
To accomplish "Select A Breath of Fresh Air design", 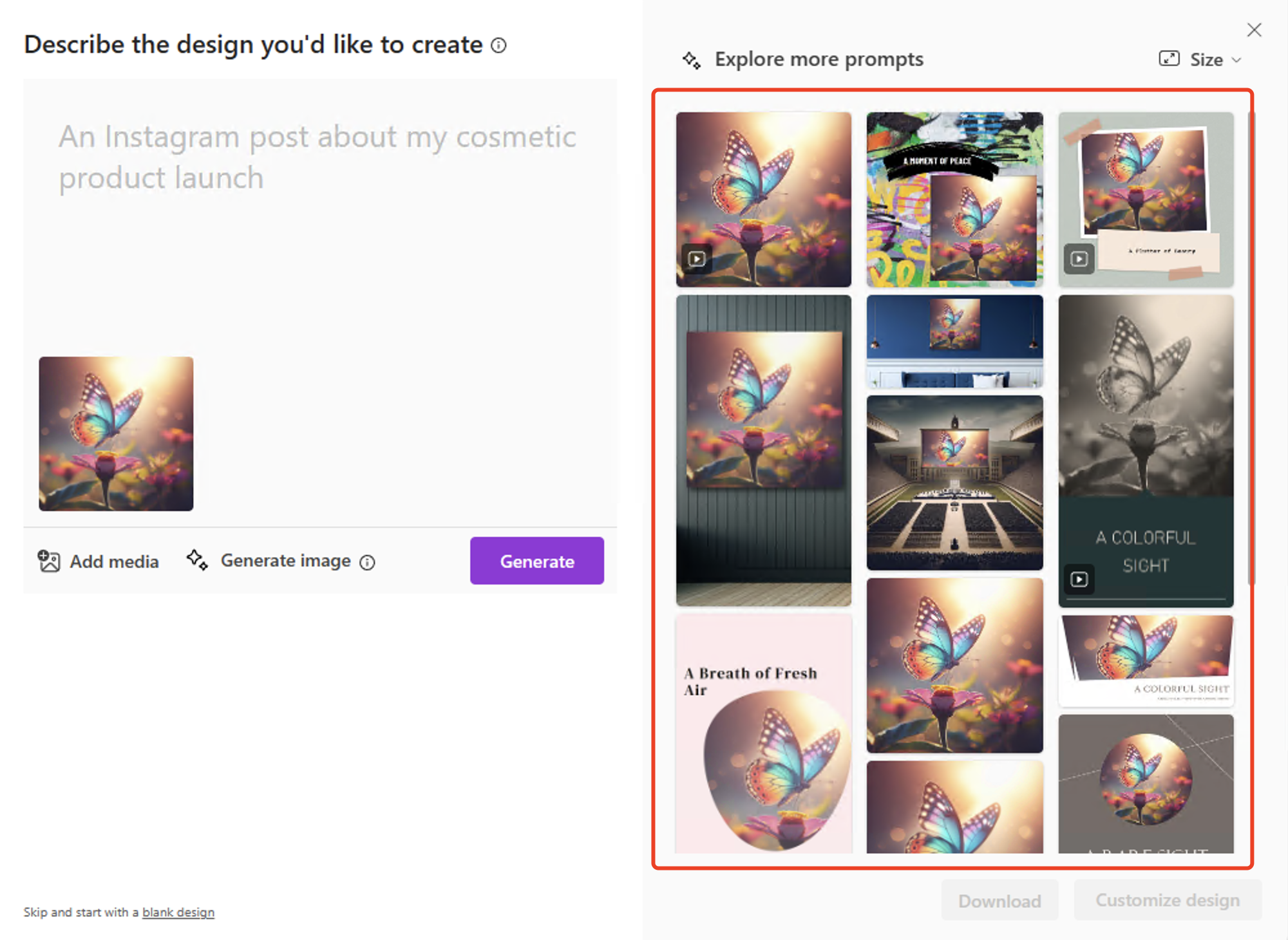I will click(764, 734).
